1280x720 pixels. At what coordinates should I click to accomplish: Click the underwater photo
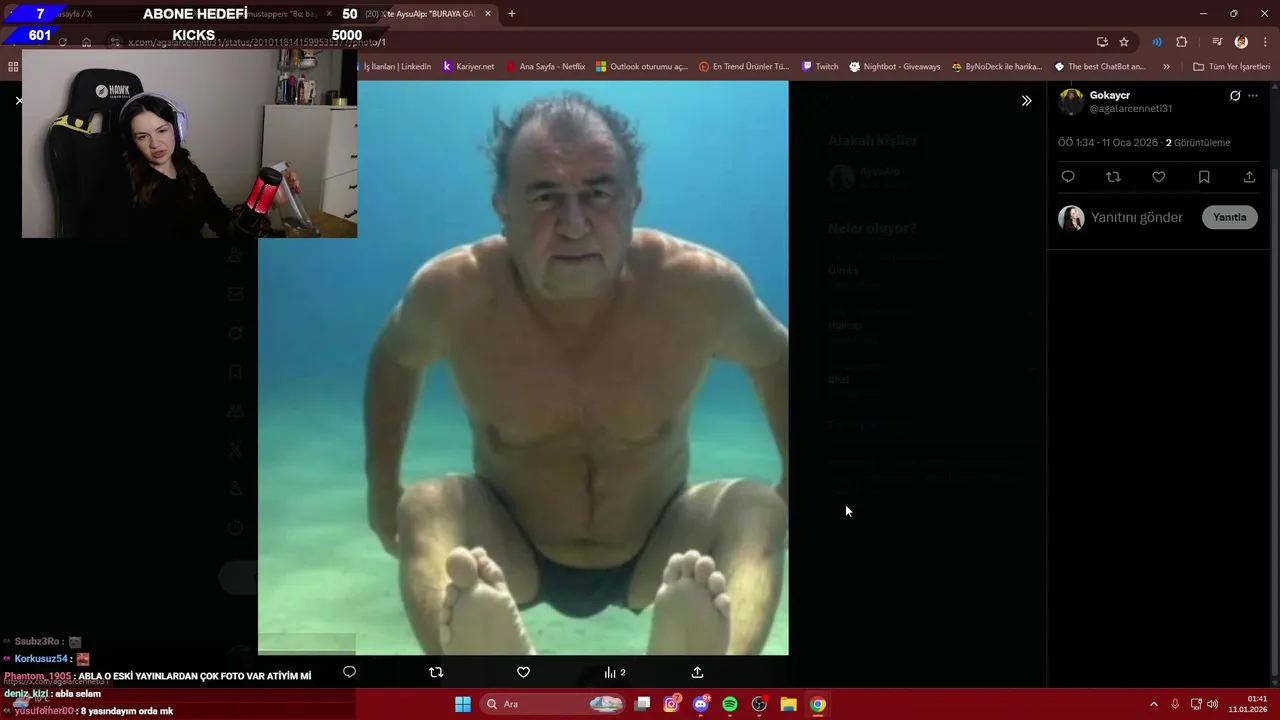(523, 368)
